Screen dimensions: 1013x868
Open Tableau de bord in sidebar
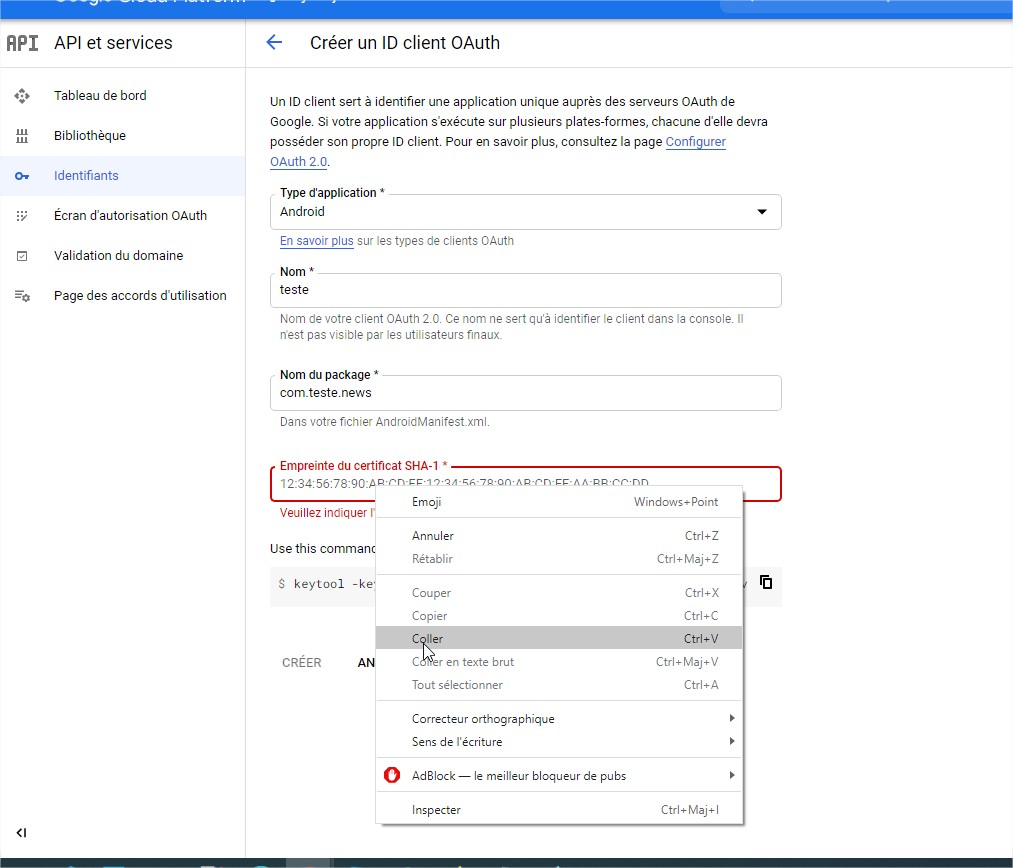tap(123, 96)
